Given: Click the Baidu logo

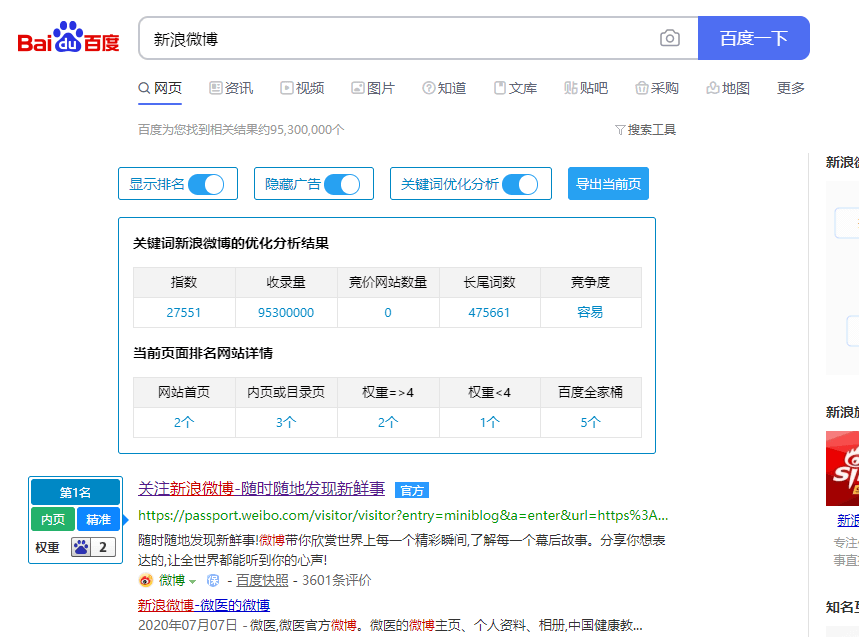Looking at the screenshot, I should click(68, 37).
